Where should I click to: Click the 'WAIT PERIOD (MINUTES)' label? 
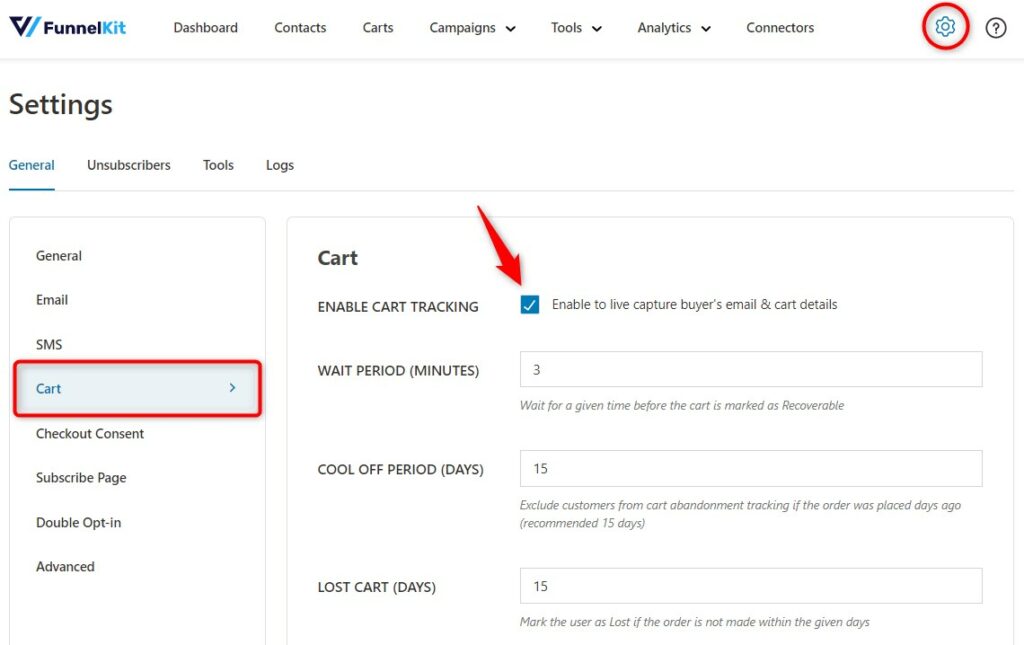398,371
